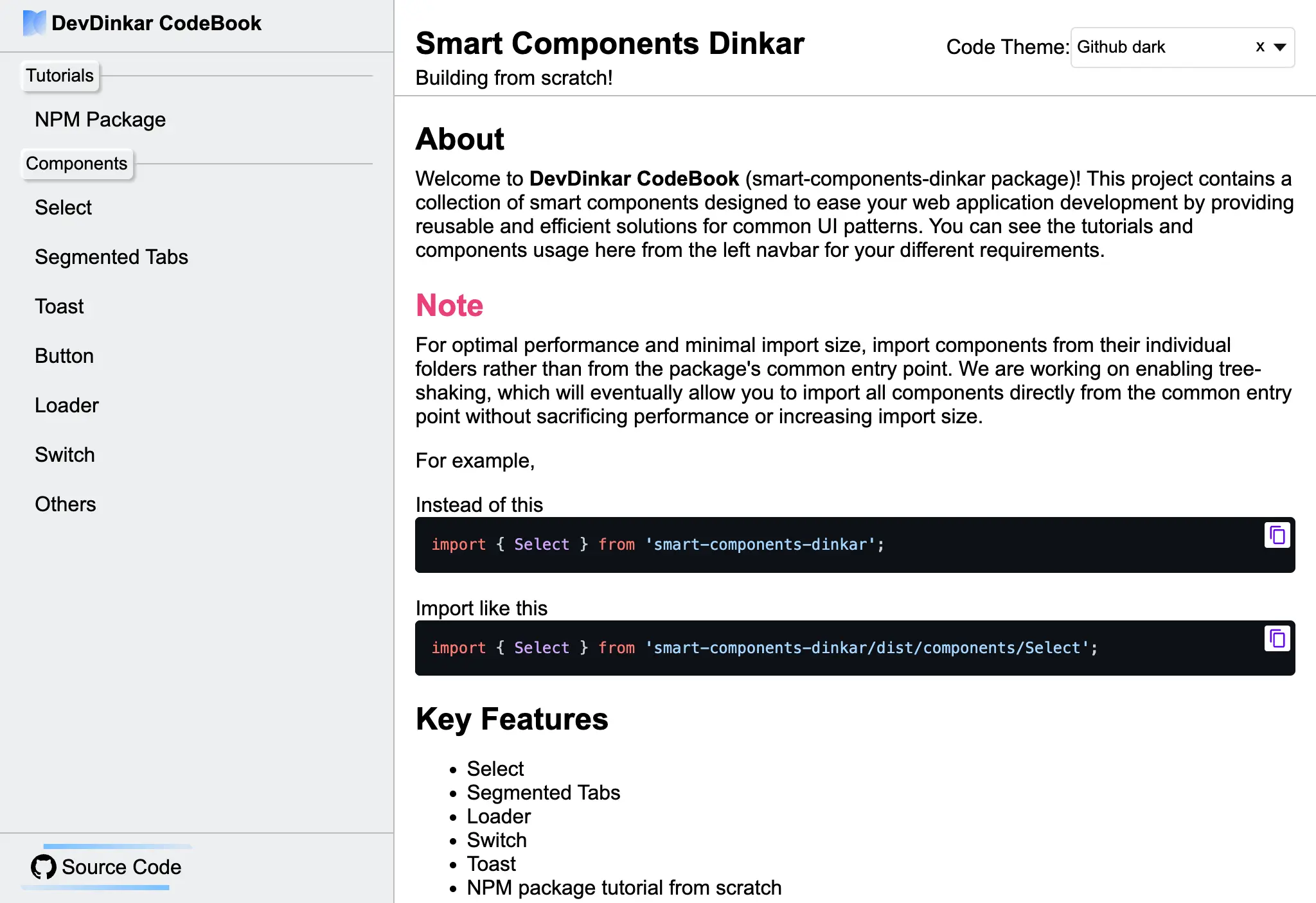The width and height of the screenshot is (1316, 903).
Task: View the Others section in sidebar
Action: tap(65, 504)
